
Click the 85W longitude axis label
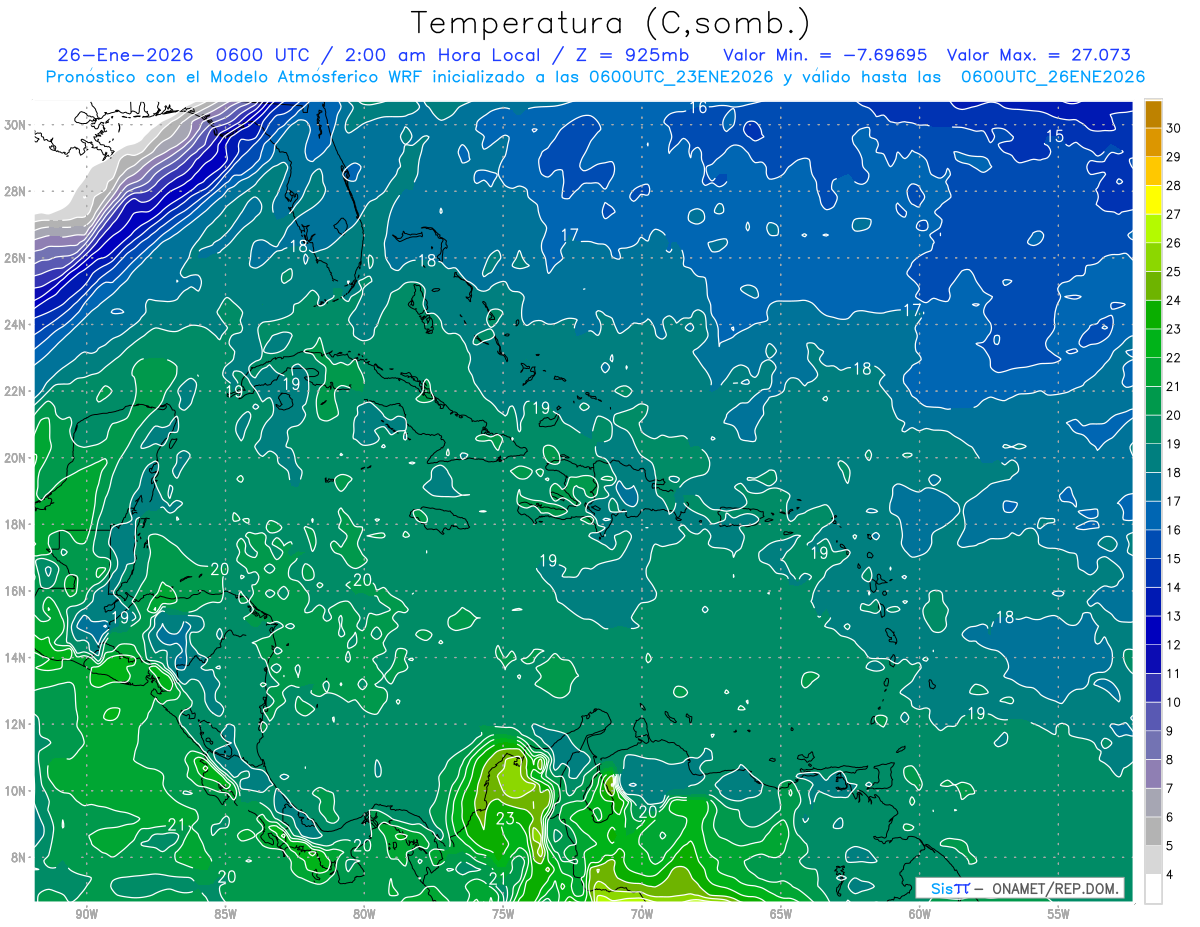(225, 915)
